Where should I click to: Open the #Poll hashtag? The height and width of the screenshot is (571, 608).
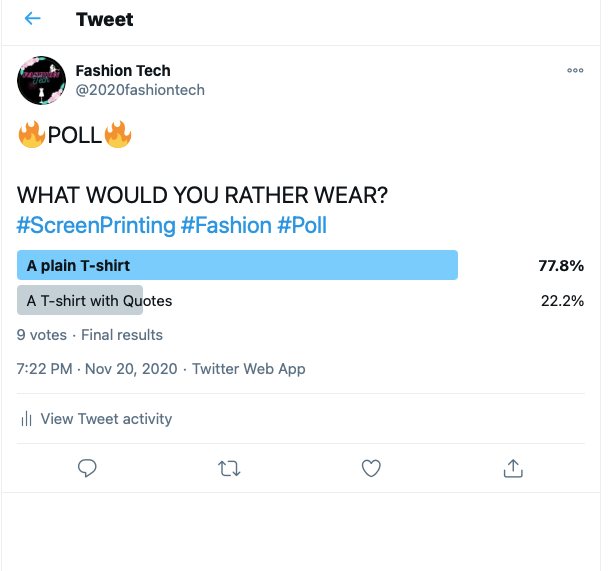pyautogui.click(x=302, y=226)
